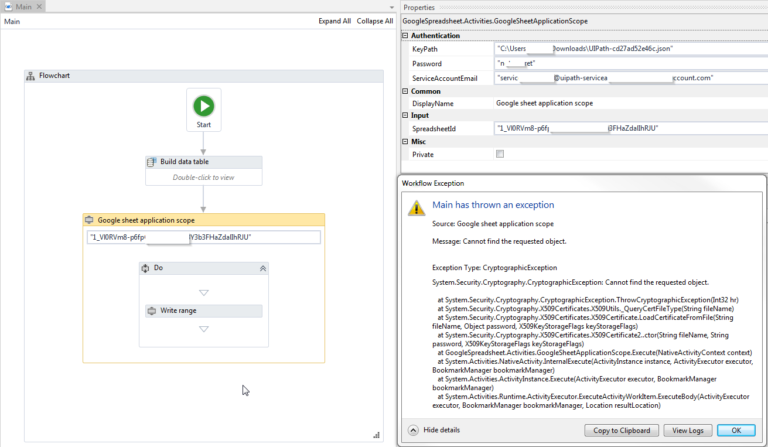The image size is (768, 447).
Task: Switch to the Main workflow tab
Action: [23, 6]
